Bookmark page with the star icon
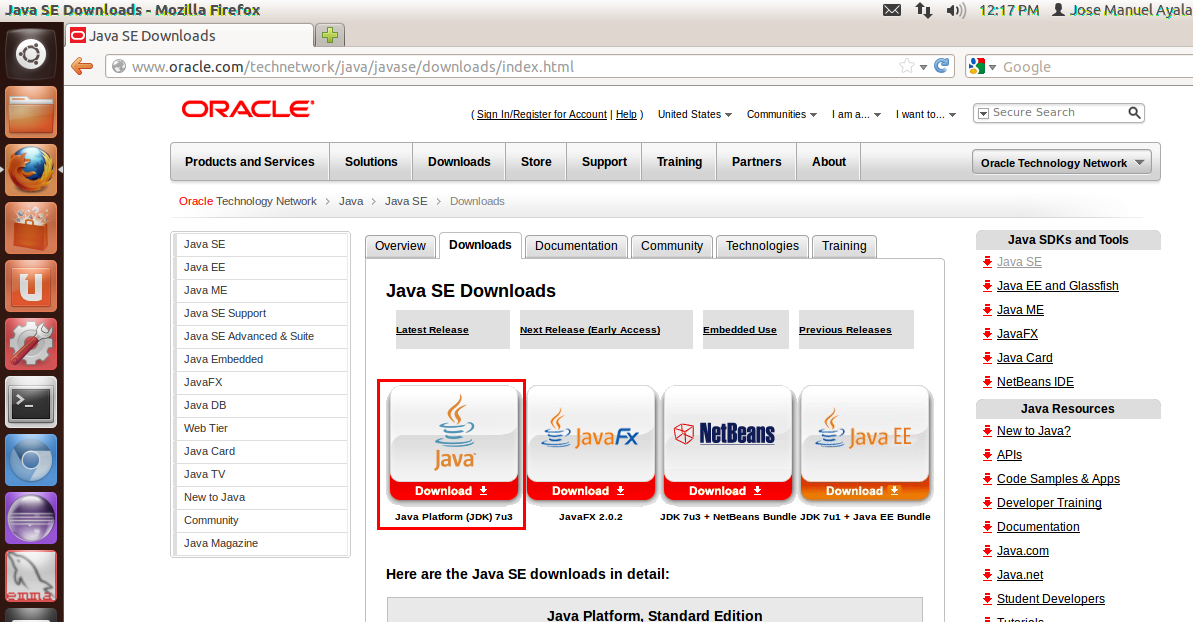This screenshot has height=622, width=1193. point(906,66)
